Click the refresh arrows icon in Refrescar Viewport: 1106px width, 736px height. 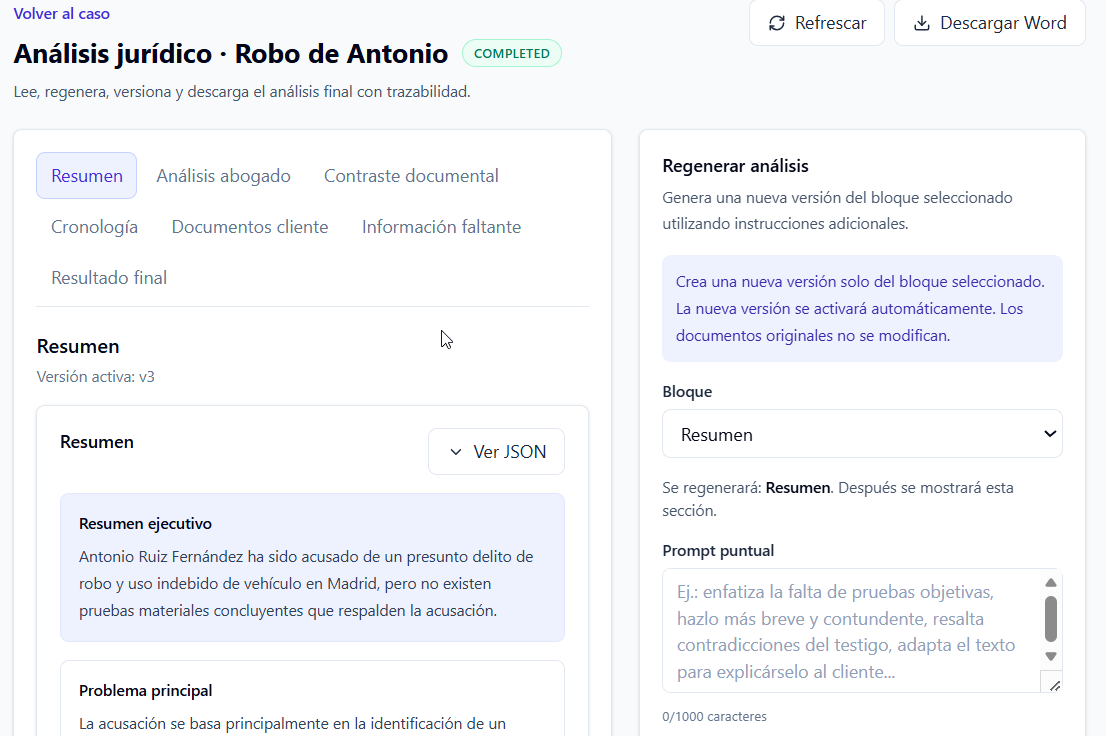point(777,23)
